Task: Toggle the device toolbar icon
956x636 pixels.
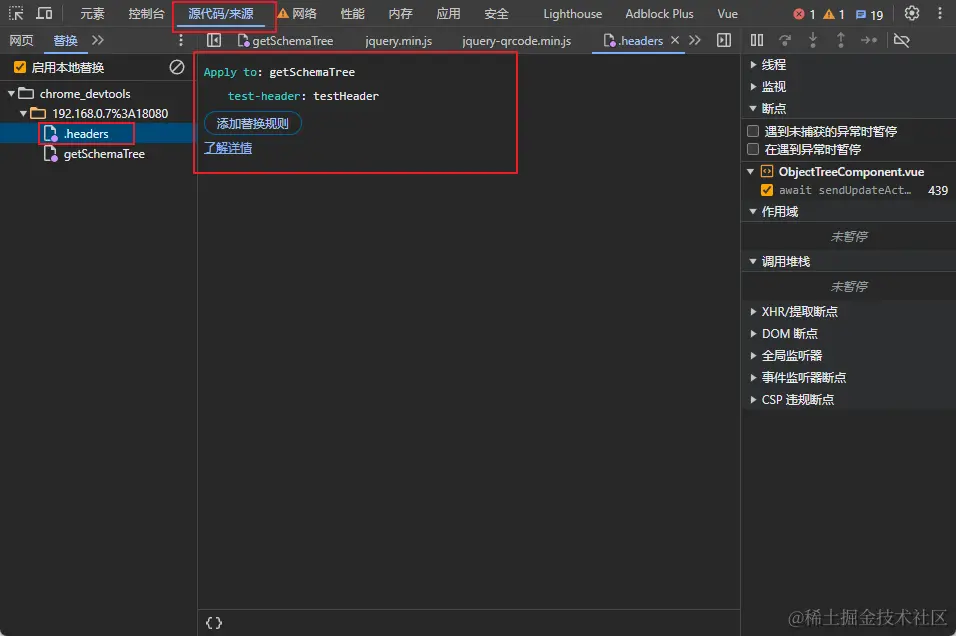Action: click(45, 14)
